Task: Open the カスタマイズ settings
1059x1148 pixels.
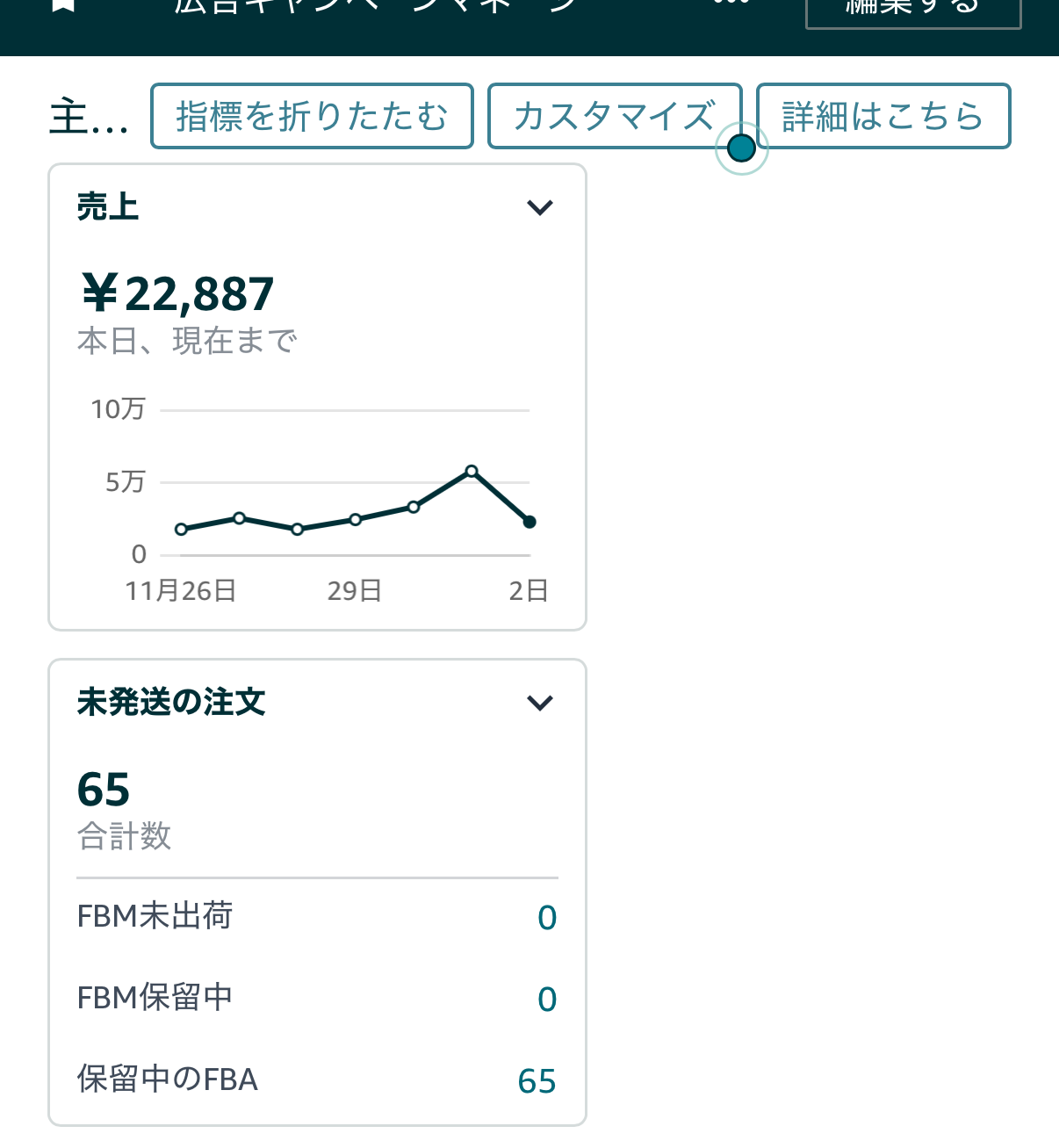Action: coord(615,116)
